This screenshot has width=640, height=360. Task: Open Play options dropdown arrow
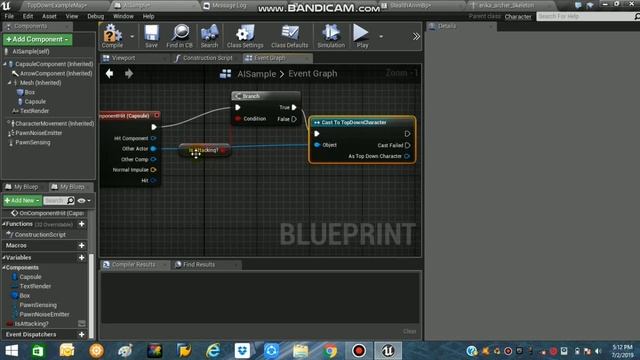381,36
